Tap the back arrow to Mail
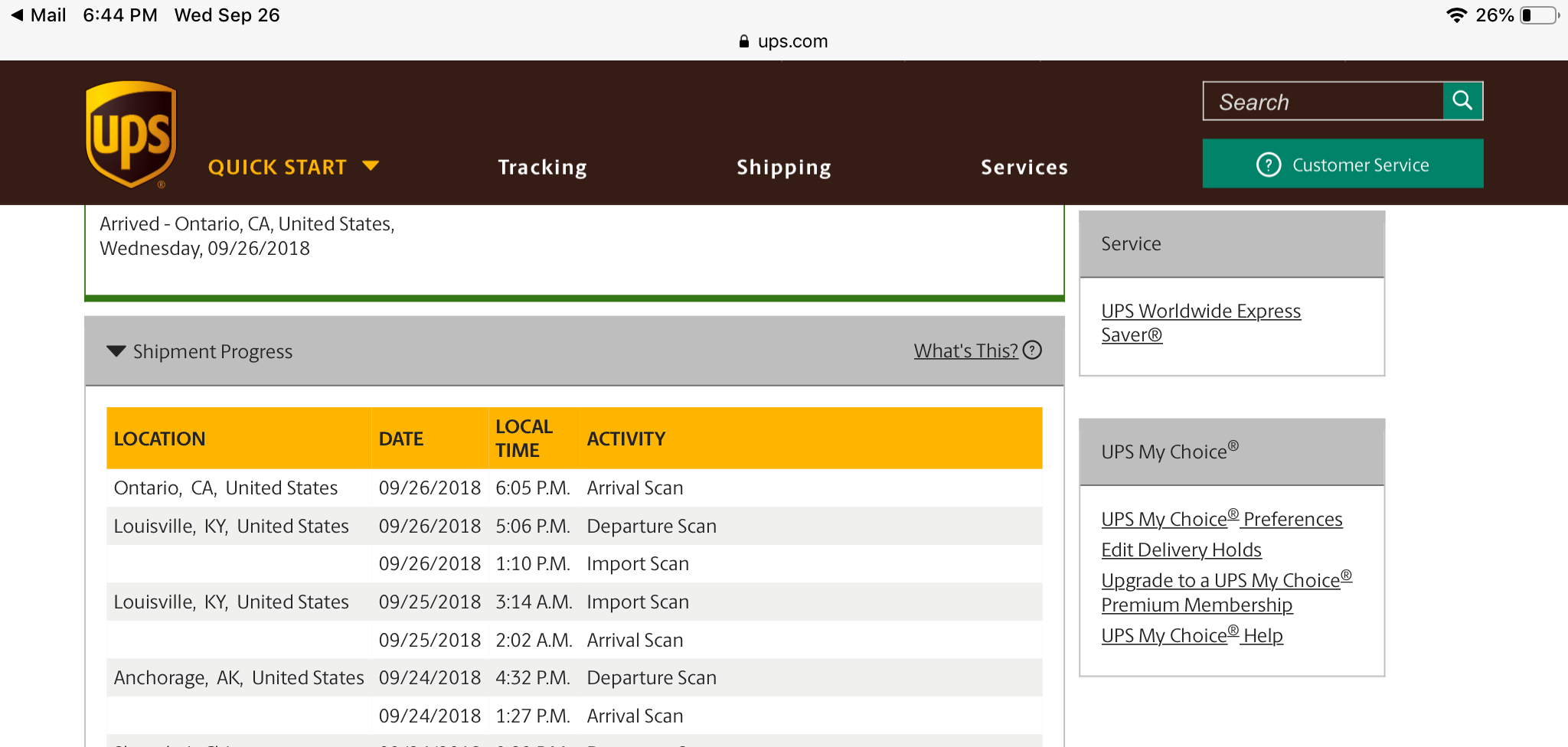Image resolution: width=1568 pixels, height=747 pixels. point(17,15)
